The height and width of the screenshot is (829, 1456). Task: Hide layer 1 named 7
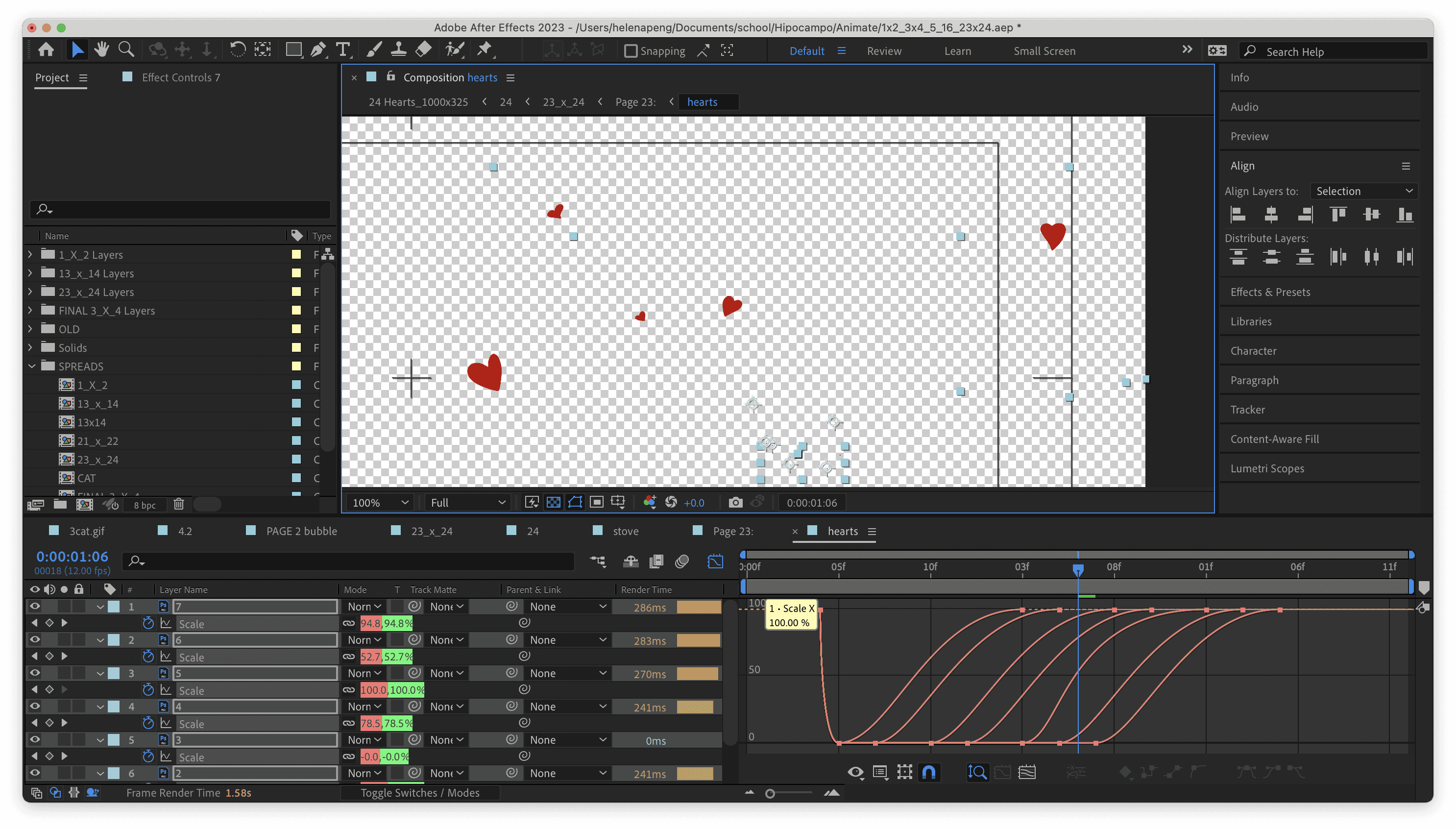(x=35, y=607)
